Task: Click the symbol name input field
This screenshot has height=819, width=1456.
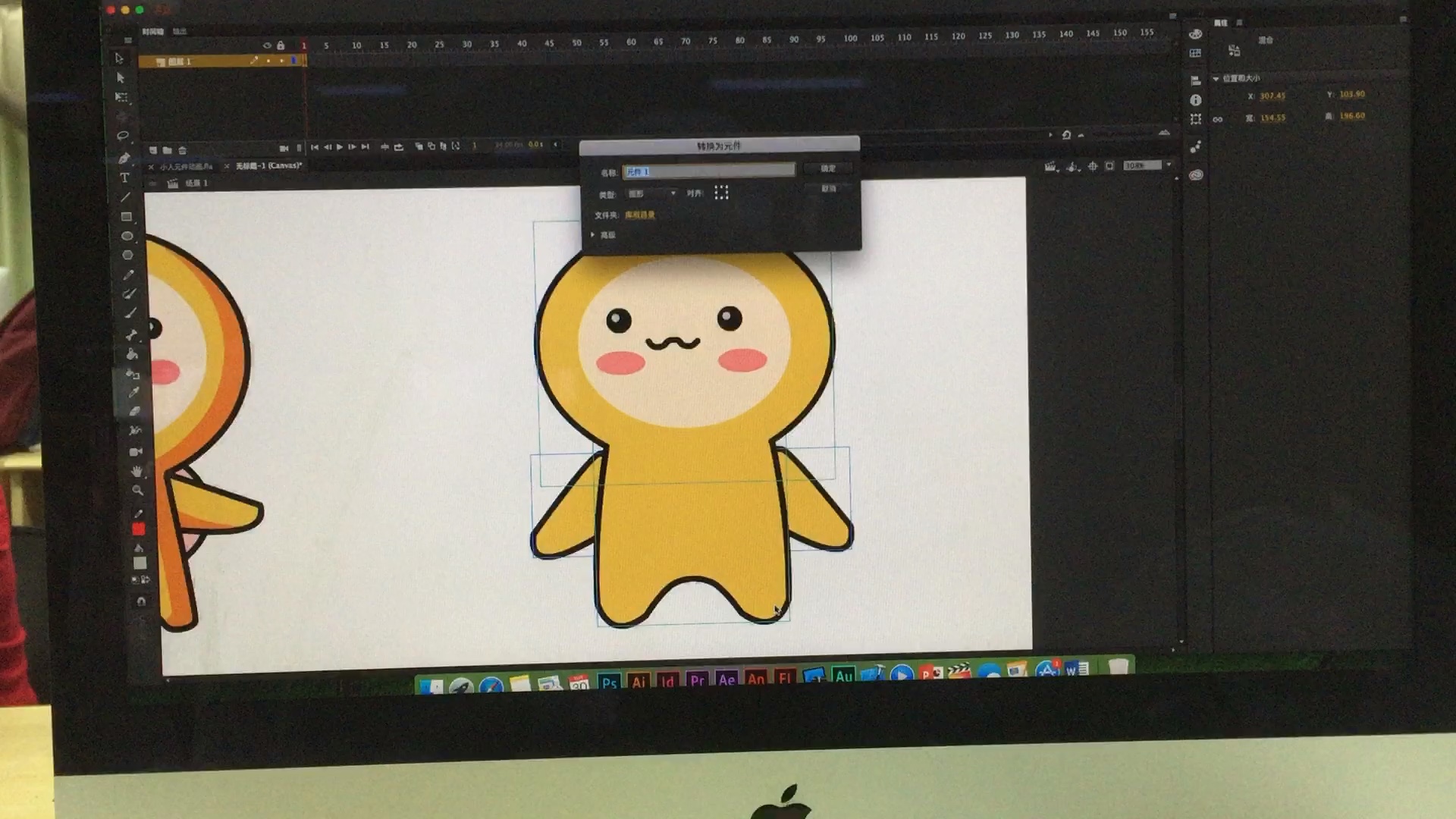Action: (x=708, y=172)
